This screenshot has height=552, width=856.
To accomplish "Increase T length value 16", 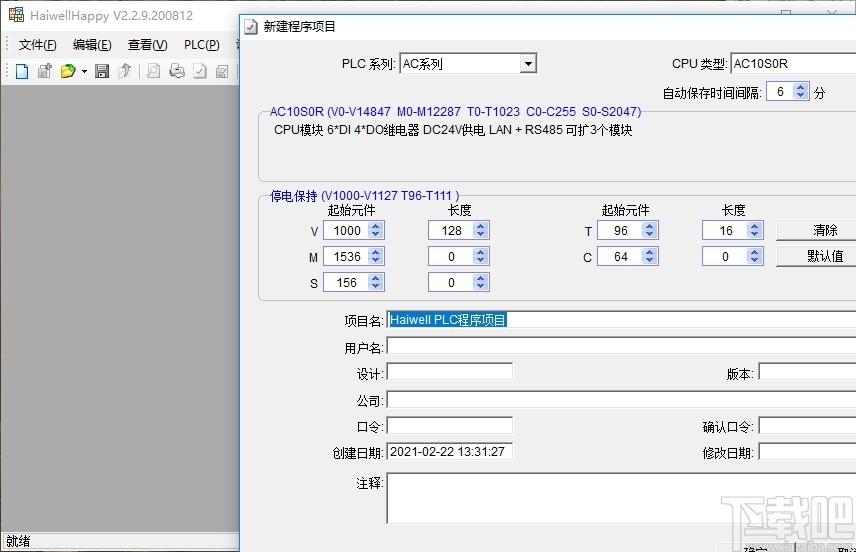I will (x=754, y=227).
